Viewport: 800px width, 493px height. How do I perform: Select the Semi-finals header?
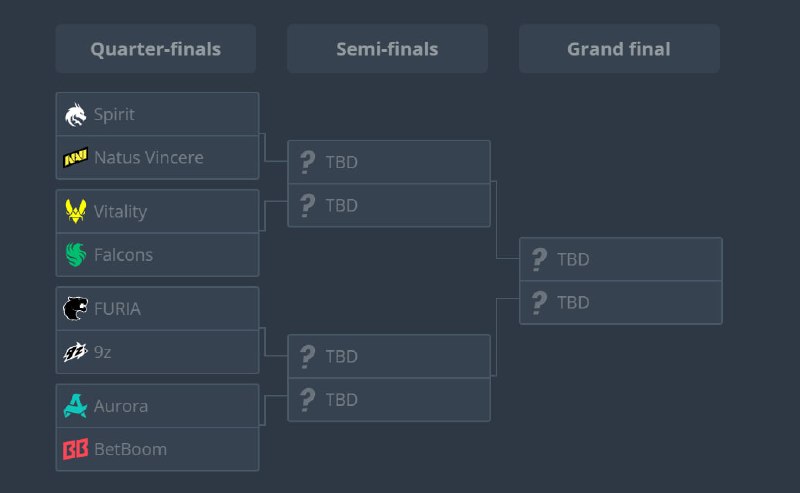387,49
